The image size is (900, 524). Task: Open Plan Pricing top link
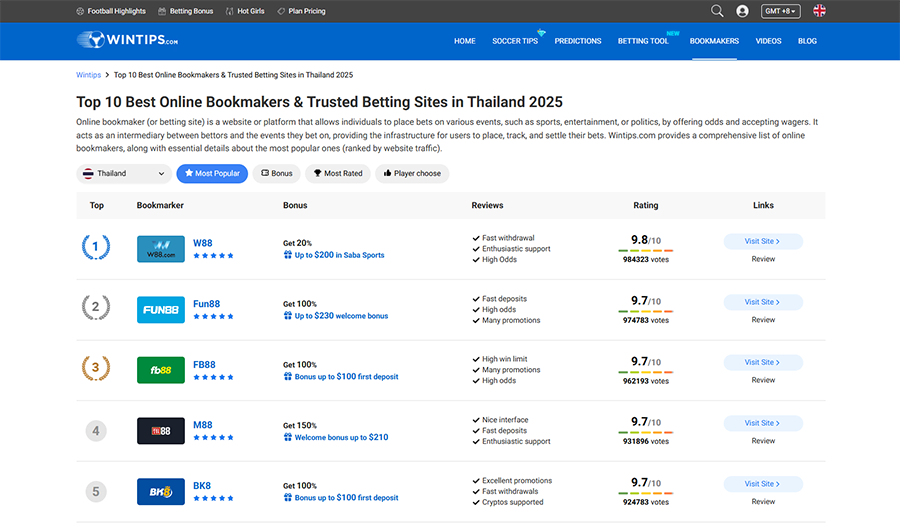(301, 11)
